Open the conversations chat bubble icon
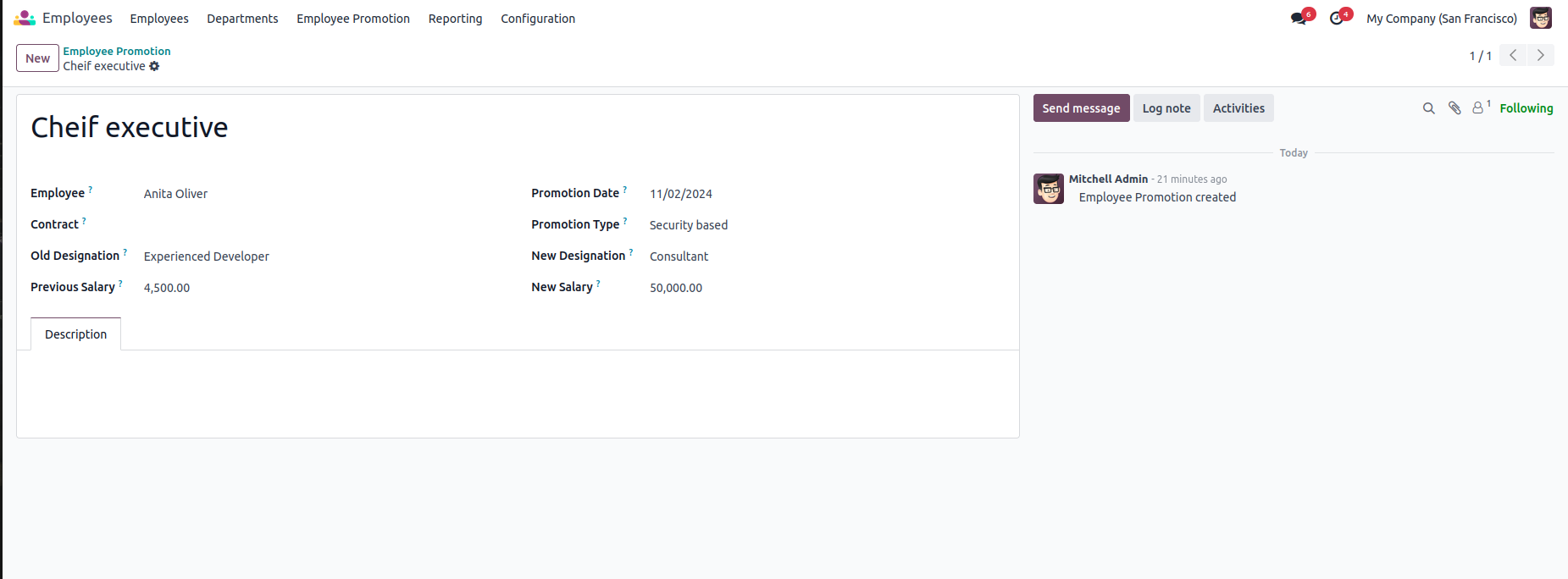The width and height of the screenshot is (1568, 579). point(1299,19)
